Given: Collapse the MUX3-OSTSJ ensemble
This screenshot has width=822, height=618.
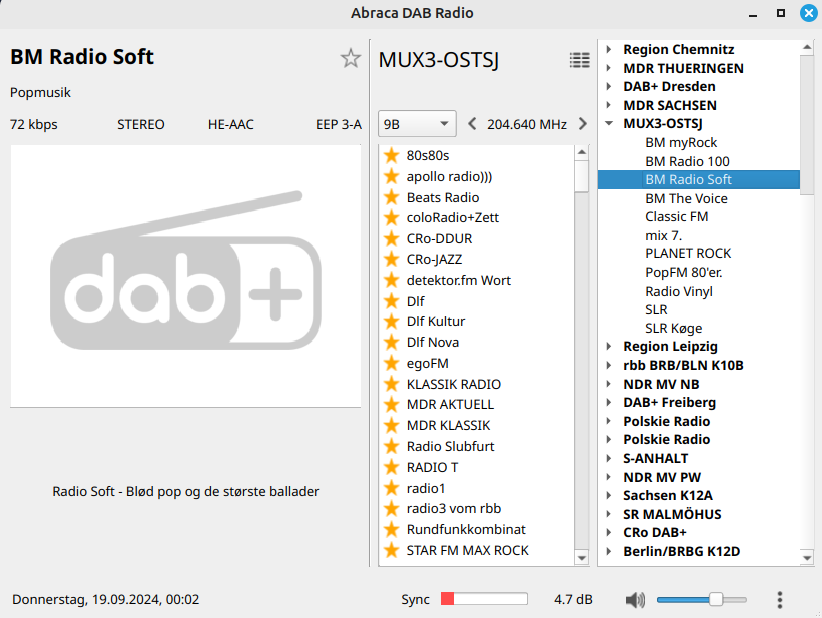Looking at the screenshot, I should 609,124.
